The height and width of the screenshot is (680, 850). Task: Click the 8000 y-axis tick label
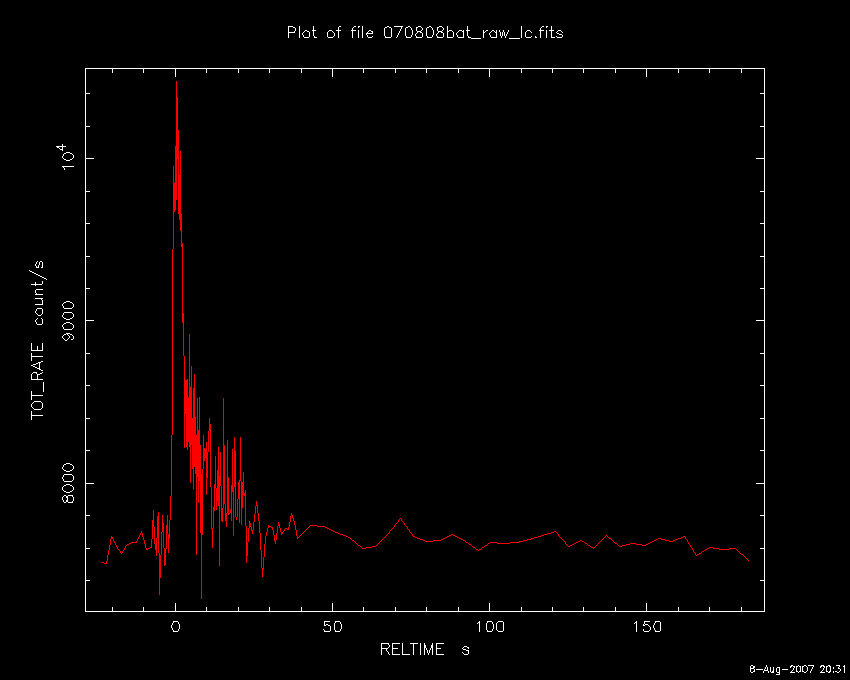[x=69, y=483]
